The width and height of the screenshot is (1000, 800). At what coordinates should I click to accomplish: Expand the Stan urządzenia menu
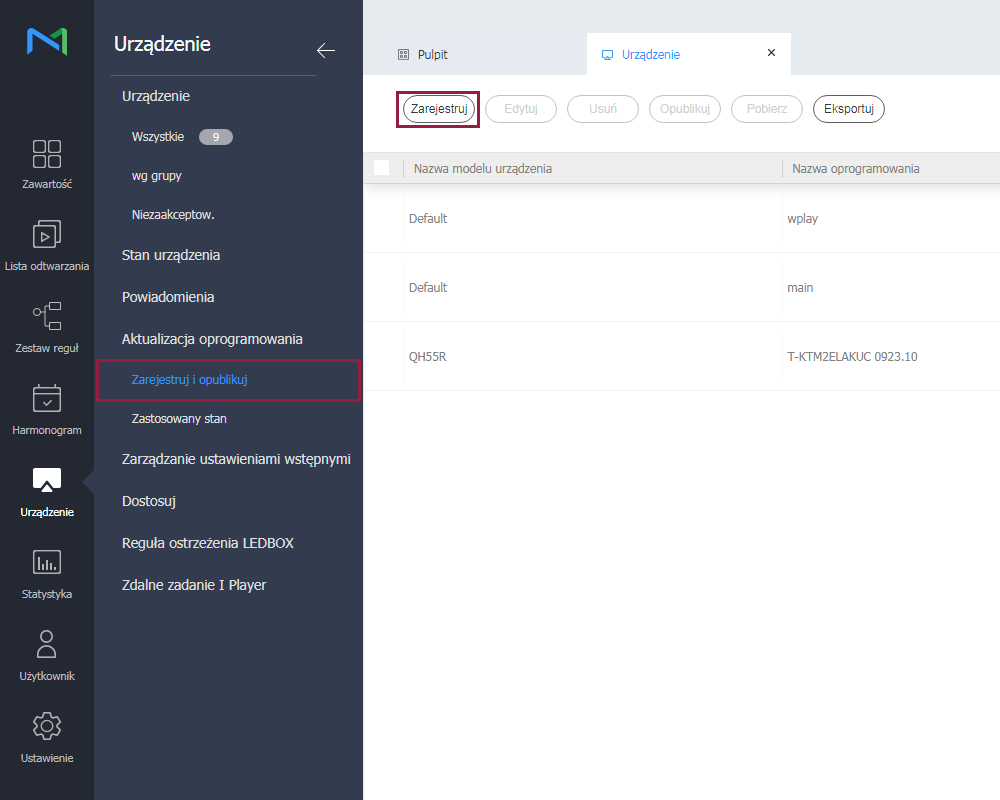[x=171, y=255]
